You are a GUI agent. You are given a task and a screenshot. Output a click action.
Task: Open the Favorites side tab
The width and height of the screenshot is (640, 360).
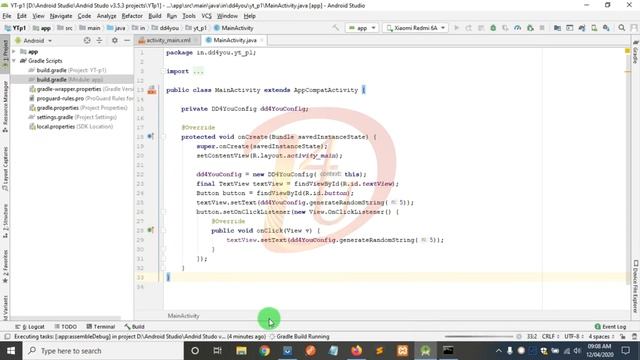coord(5,266)
